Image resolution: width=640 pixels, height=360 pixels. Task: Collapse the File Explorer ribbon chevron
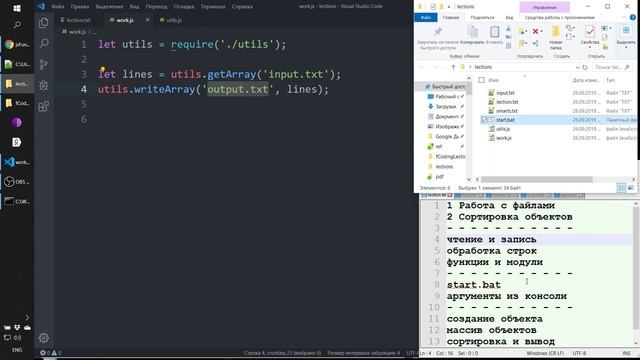point(624,18)
